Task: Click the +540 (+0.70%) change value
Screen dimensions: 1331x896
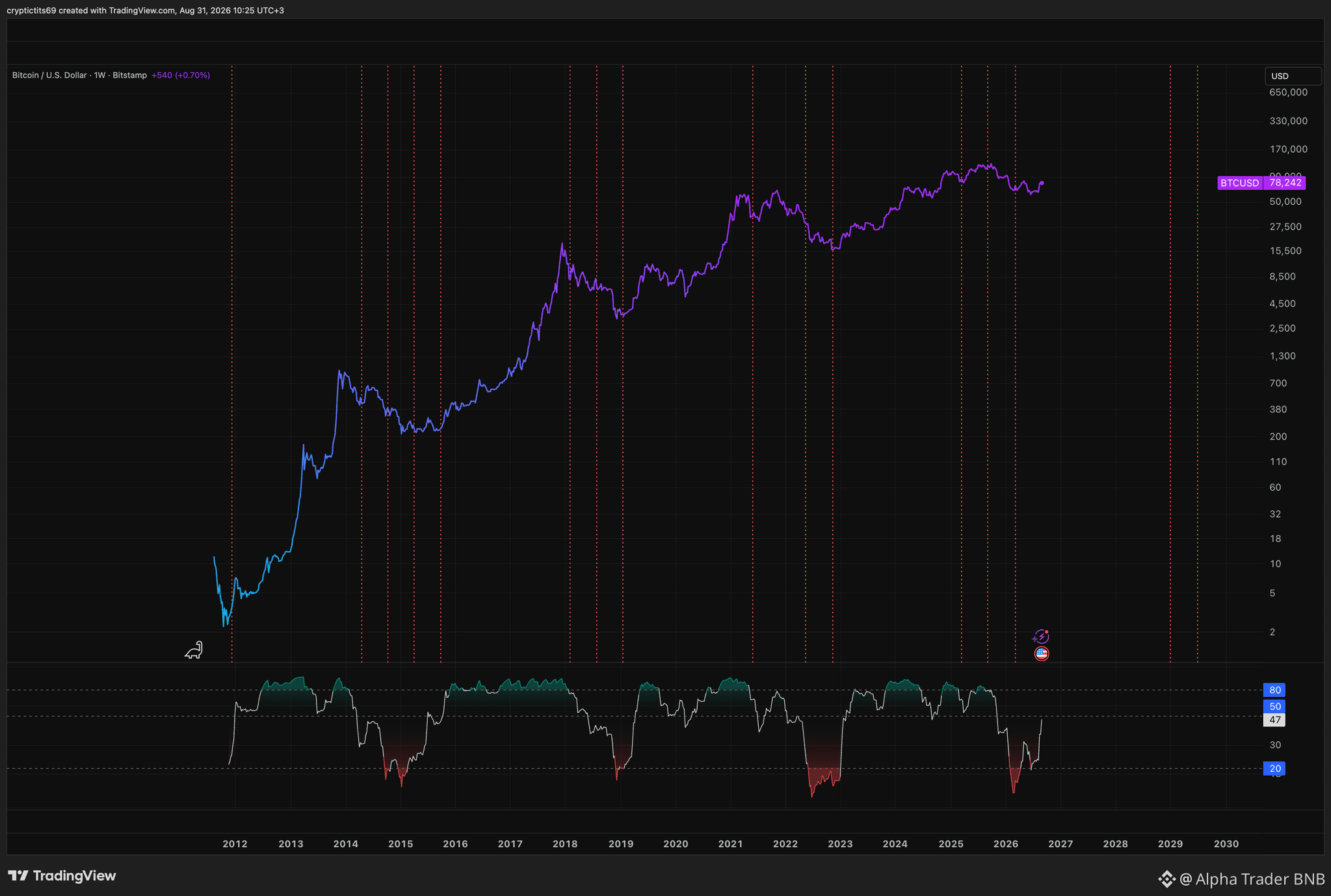Action: click(181, 75)
